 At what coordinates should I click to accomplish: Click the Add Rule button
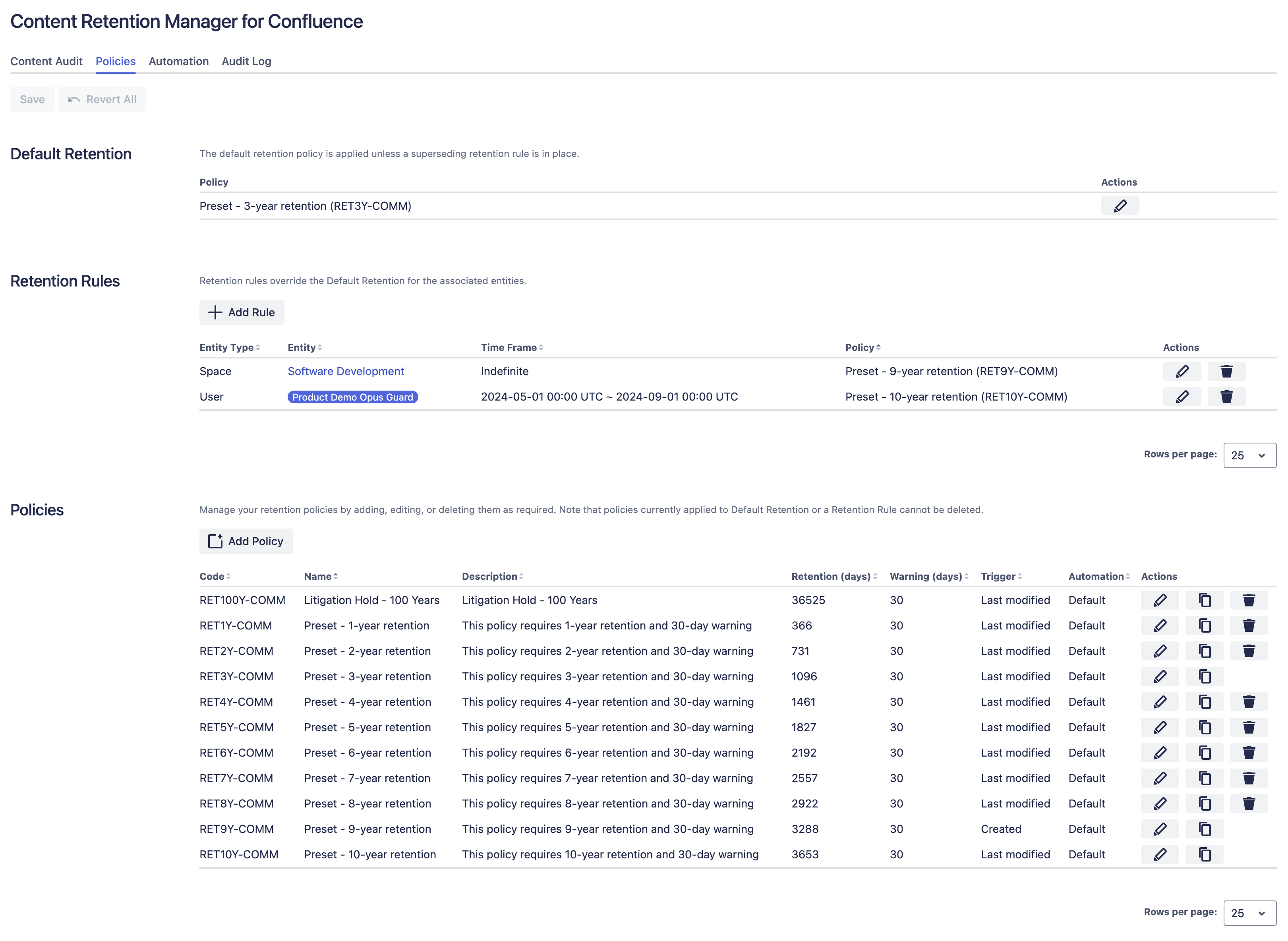pyautogui.click(x=242, y=313)
